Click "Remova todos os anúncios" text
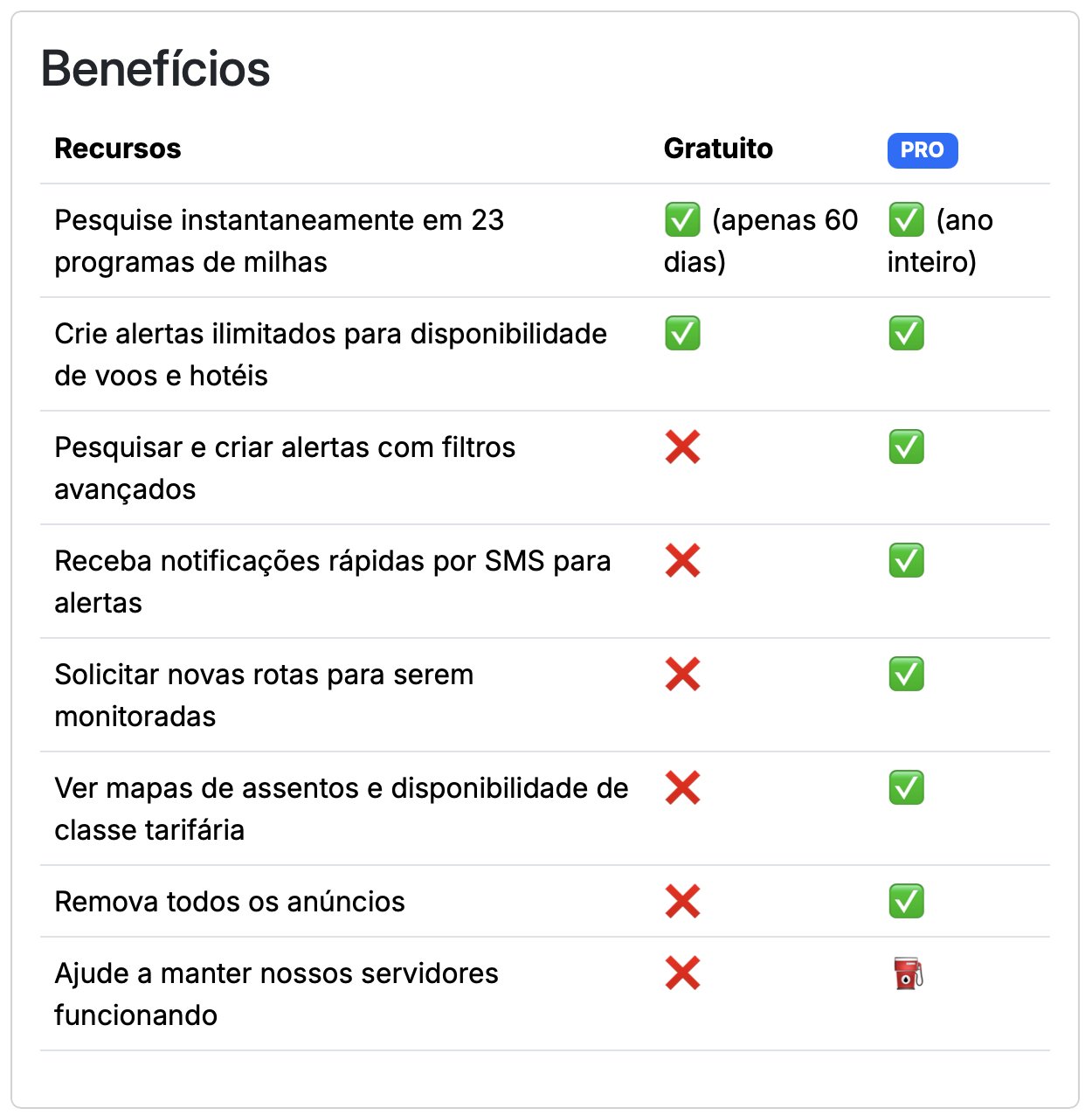This screenshot has width=1092, height=1115. pyautogui.click(x=230, y=902)
